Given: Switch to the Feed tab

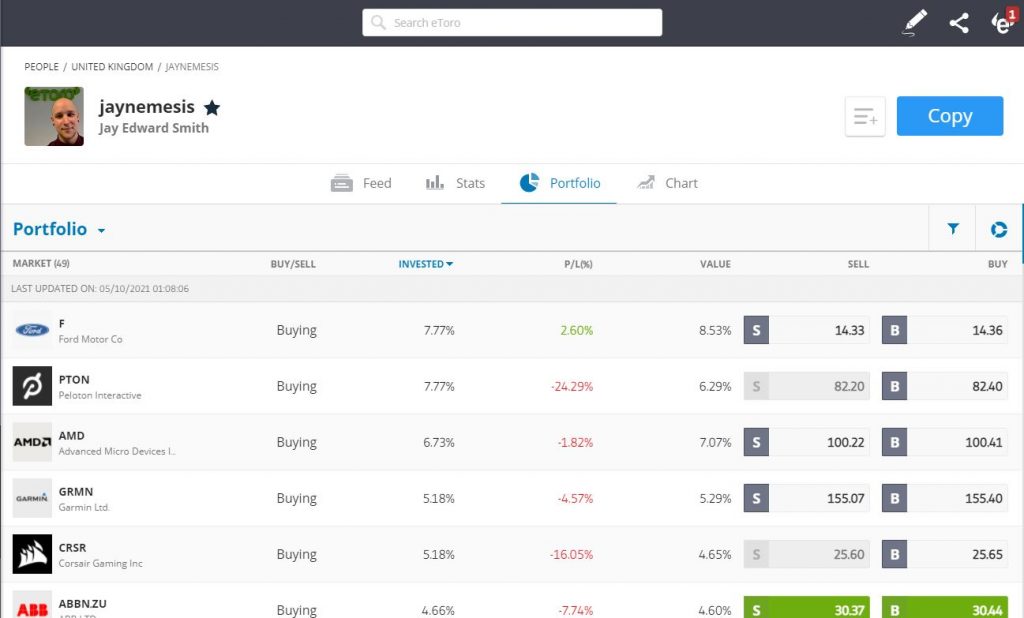Looking at the screenshot, I should tap(361, 184).
